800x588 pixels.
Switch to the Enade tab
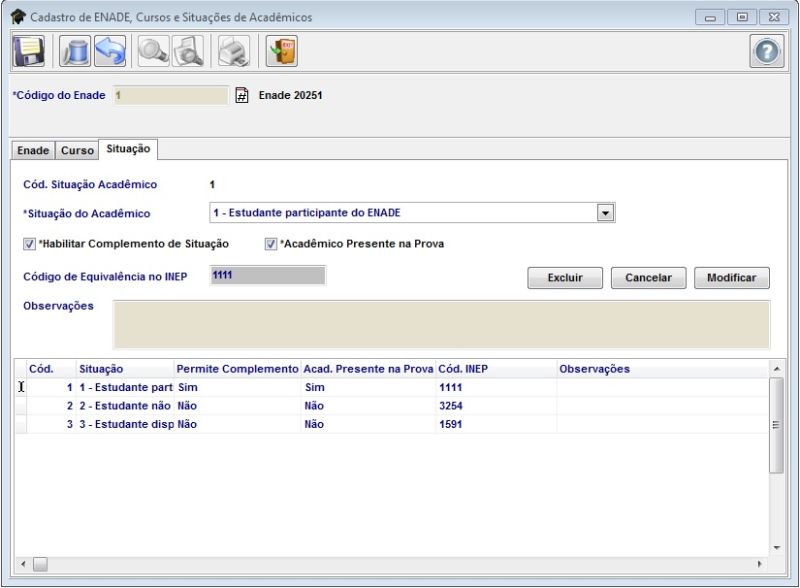pyautogui.click(x=33, y=150)
